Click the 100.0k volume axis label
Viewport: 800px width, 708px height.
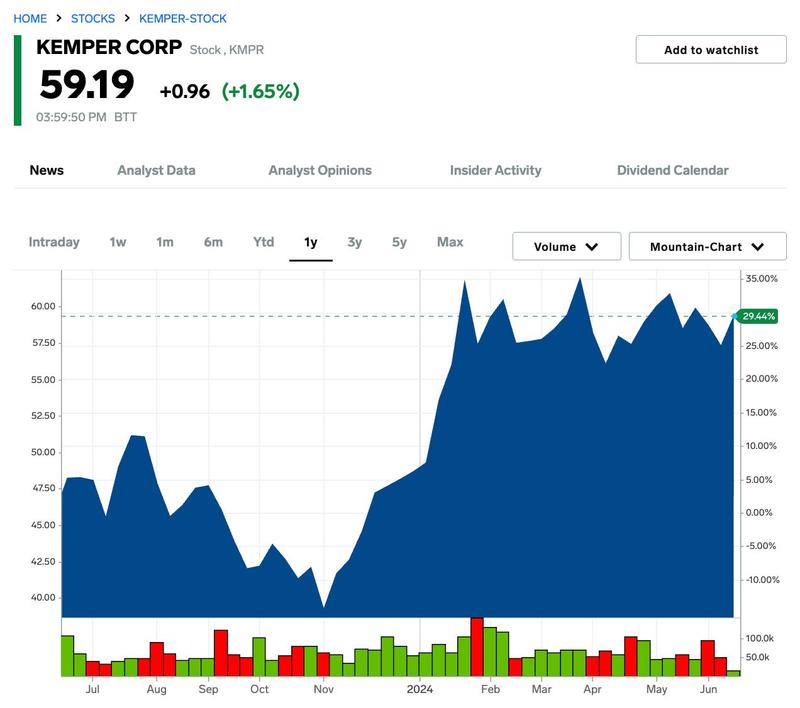tap(760, 638)
